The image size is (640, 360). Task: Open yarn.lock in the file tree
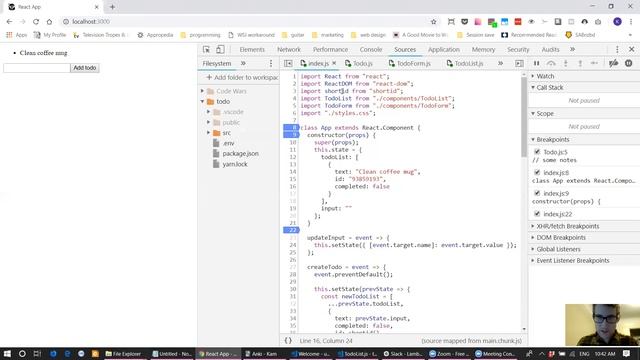pyautogui.click(x=235, y=164)
